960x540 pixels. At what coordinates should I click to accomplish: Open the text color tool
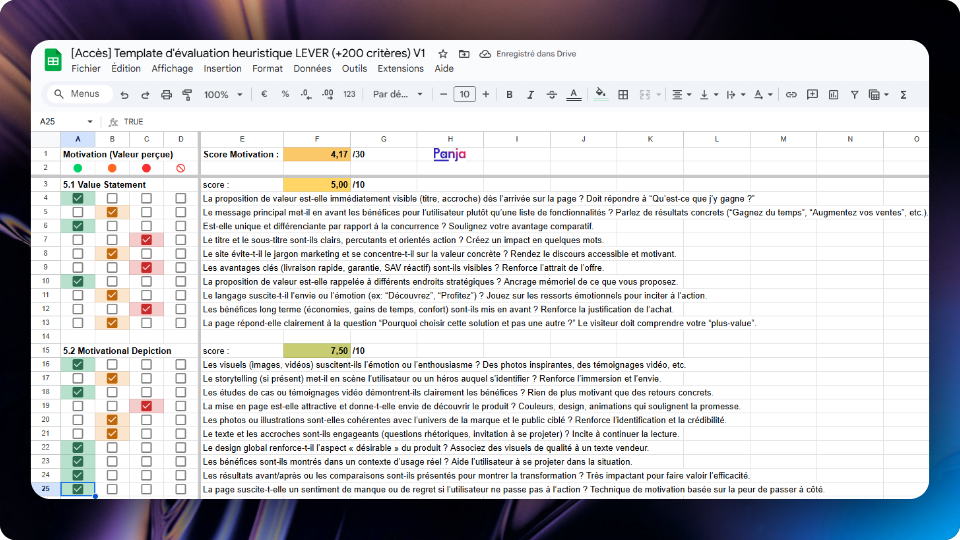574,95
